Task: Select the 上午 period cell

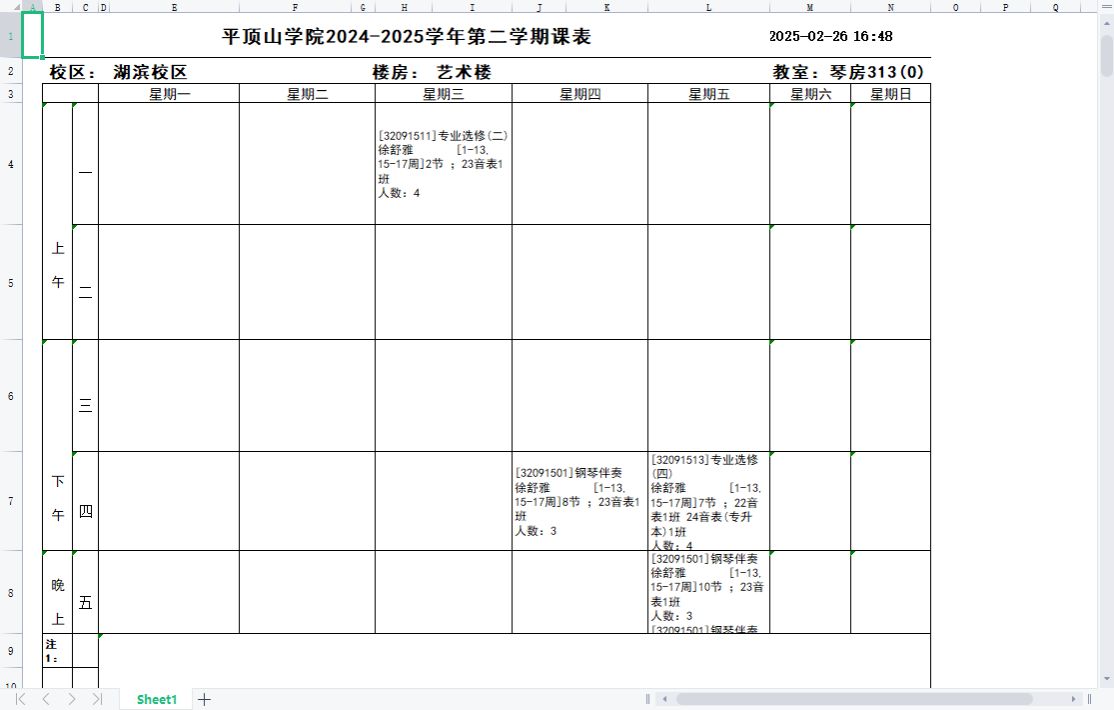Action: coord(58,222)
